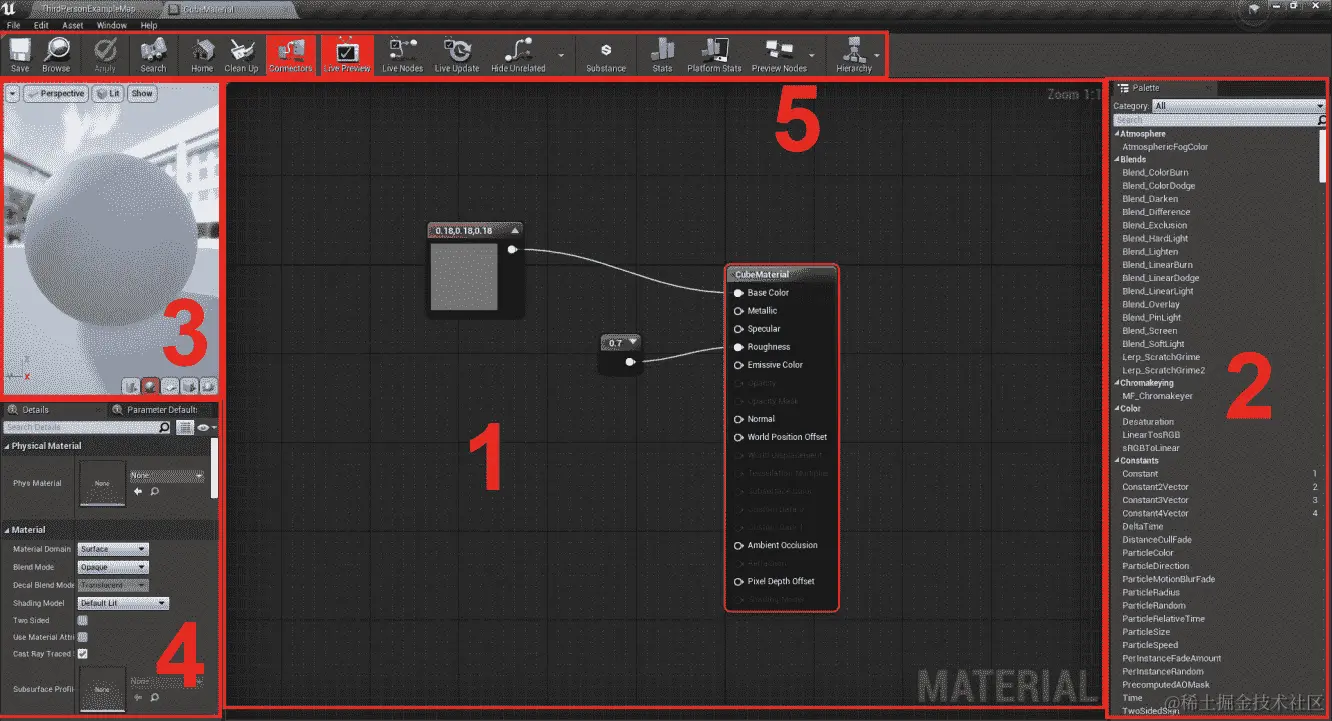The image size is (1332, 721).
Task: Set preview mesh to cube shape
Action: [189, 385]
